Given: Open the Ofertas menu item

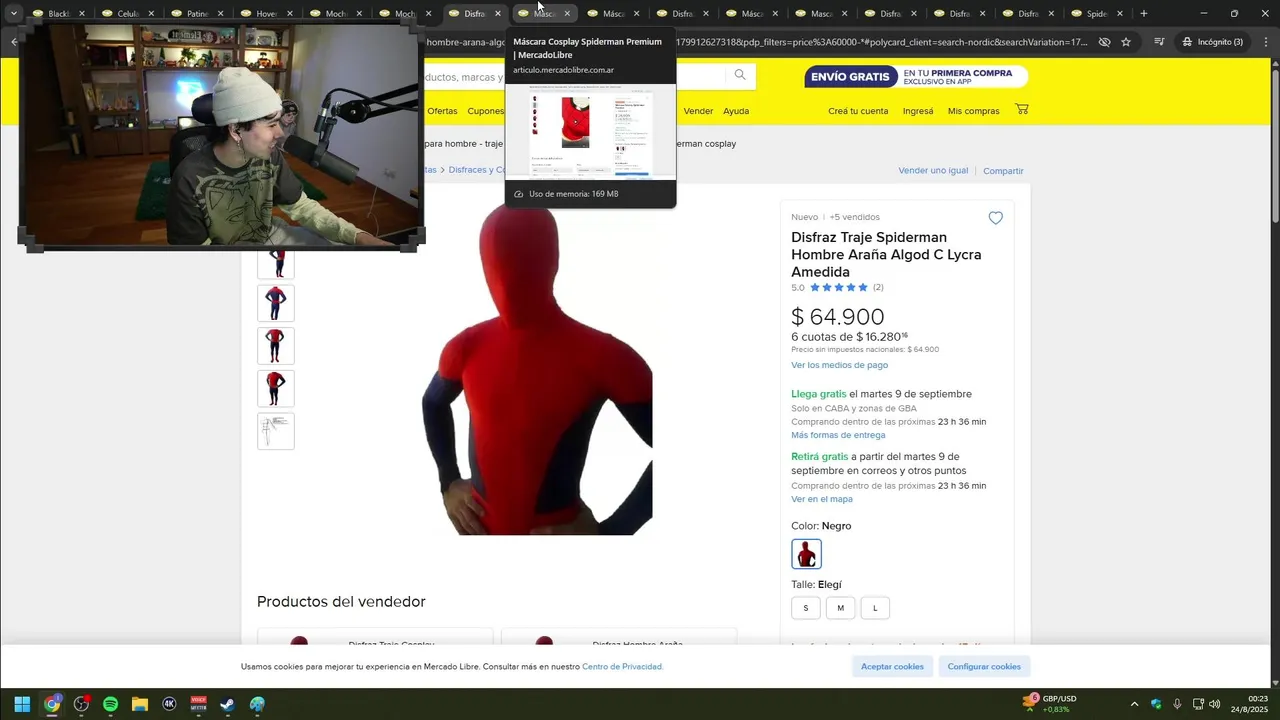Looking at the screenshot, I should click(442, 111).
